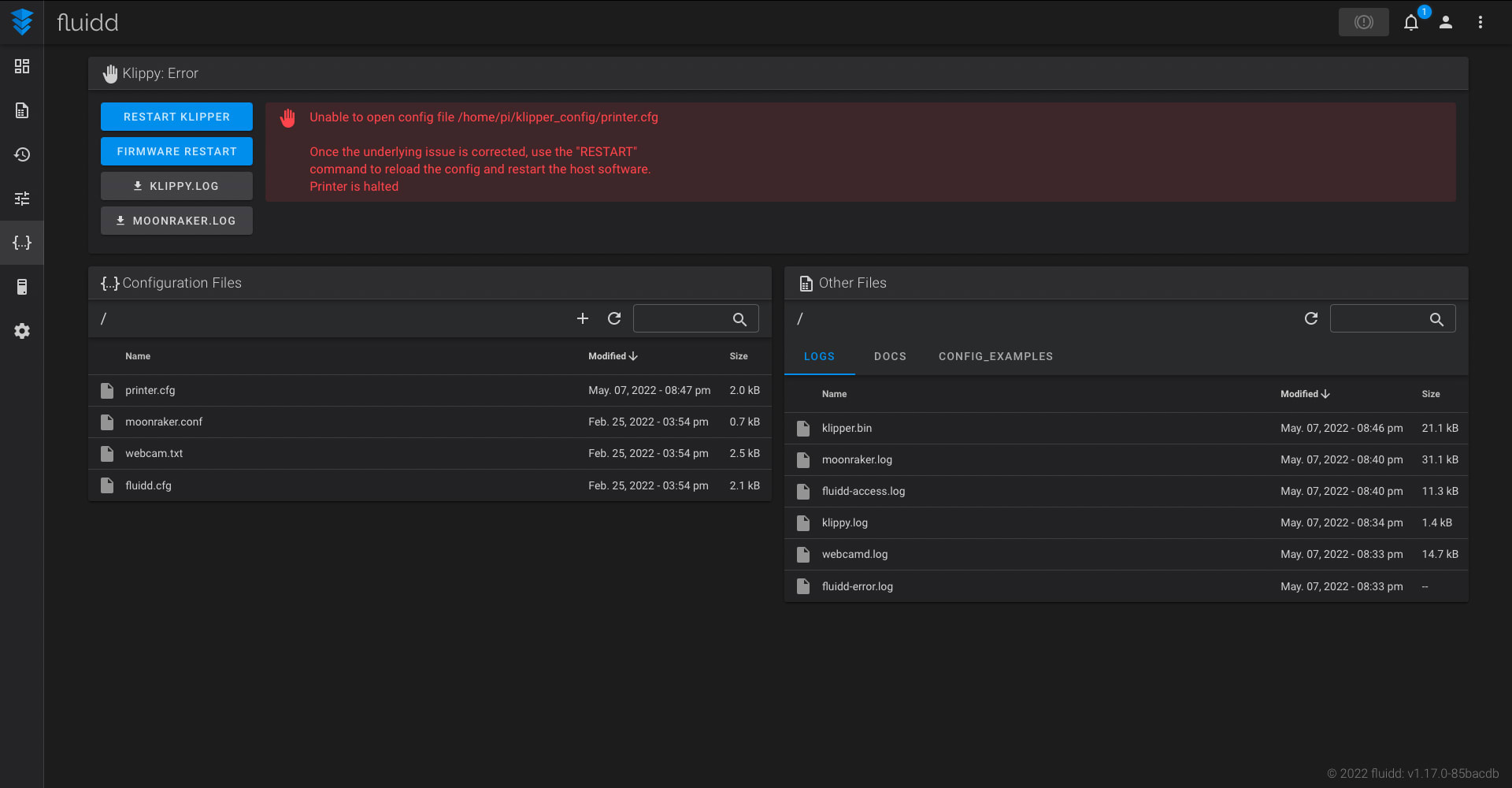Click the fluidd version text in footer
The image size is (1512, 788).
coord(1414,773)
